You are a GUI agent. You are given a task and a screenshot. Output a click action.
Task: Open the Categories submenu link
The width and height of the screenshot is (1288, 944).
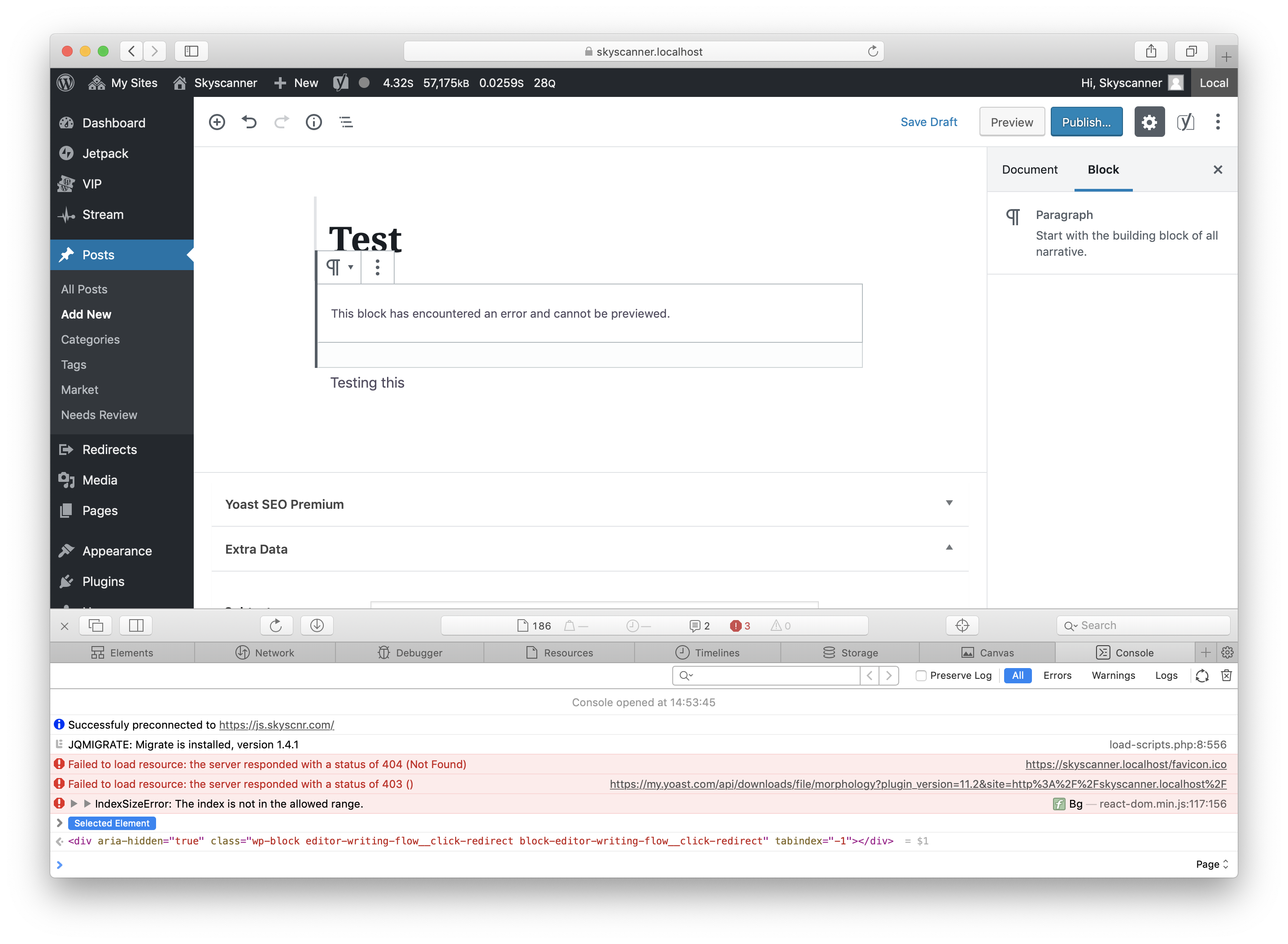click(x=90, y=340)
